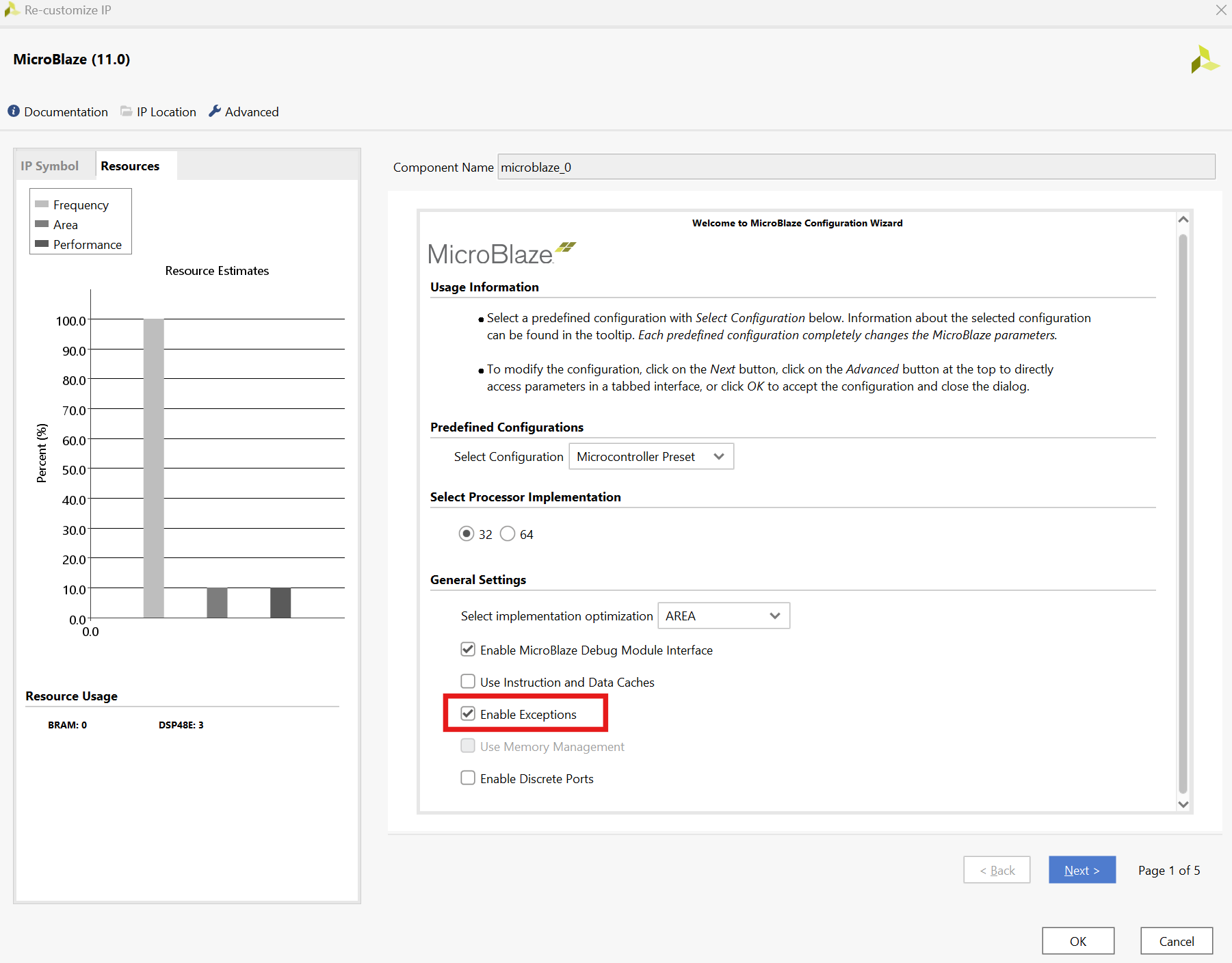This screenshot has height=963, width=1232.
Task: Click the wizard panel vertical scrollbar thumb
Action: [1183, 514]
